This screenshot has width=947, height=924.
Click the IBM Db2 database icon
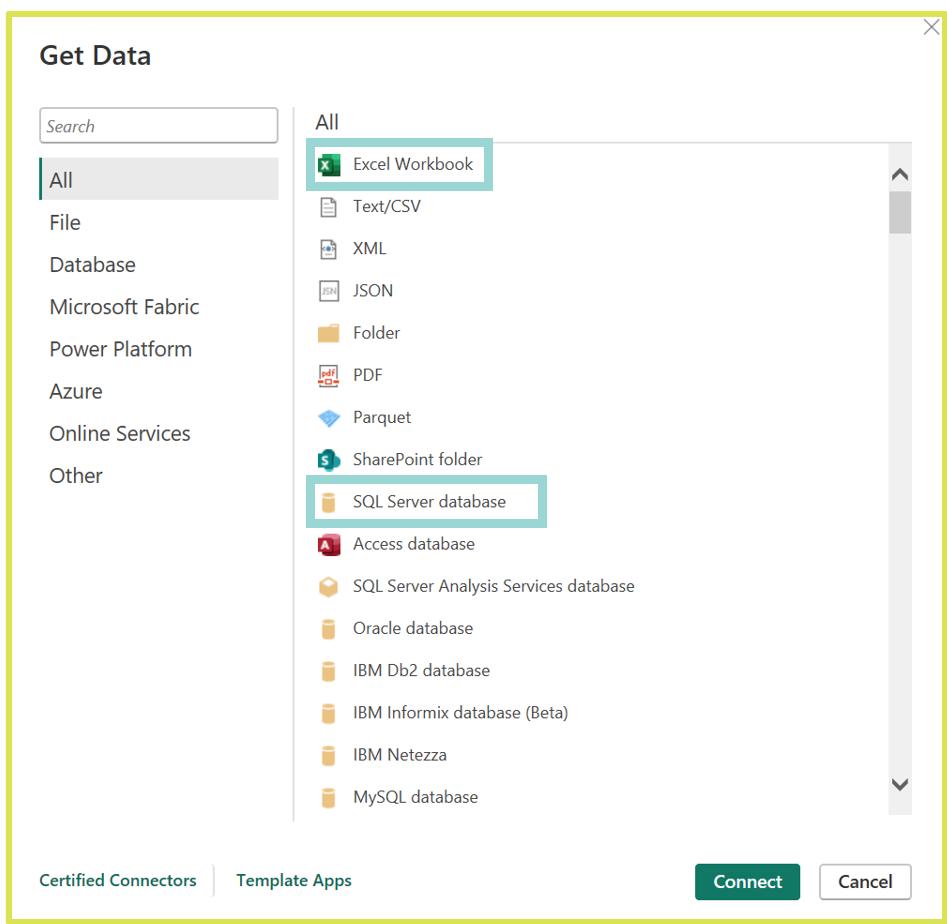tap(329, 671)
